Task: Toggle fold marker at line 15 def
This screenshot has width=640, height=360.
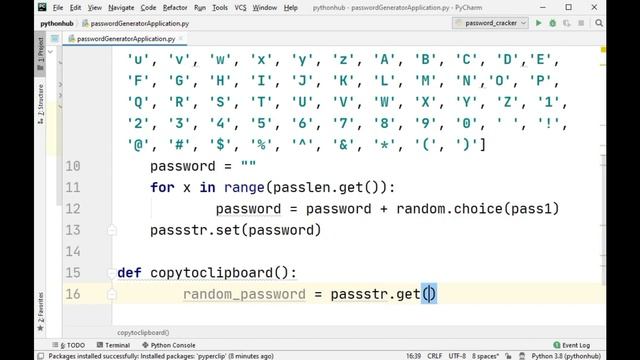Action: coord(112,273)
